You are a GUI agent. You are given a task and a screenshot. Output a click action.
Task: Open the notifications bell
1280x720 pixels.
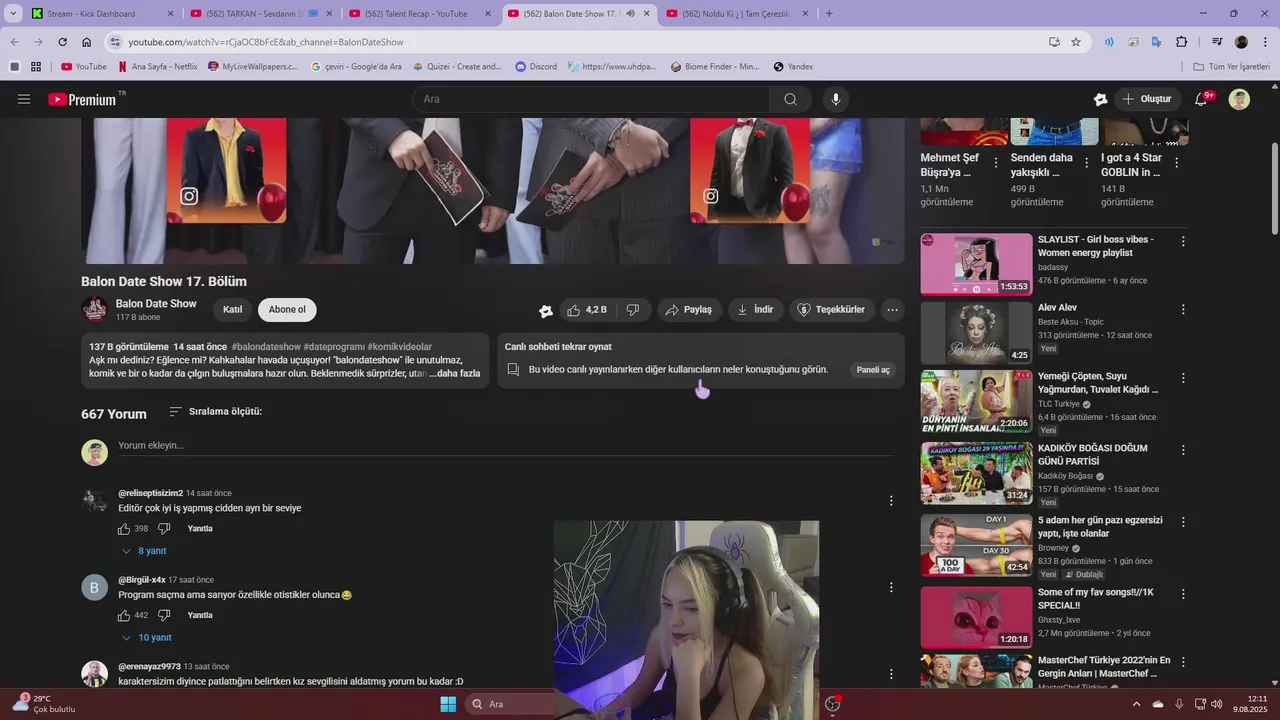1201,99
